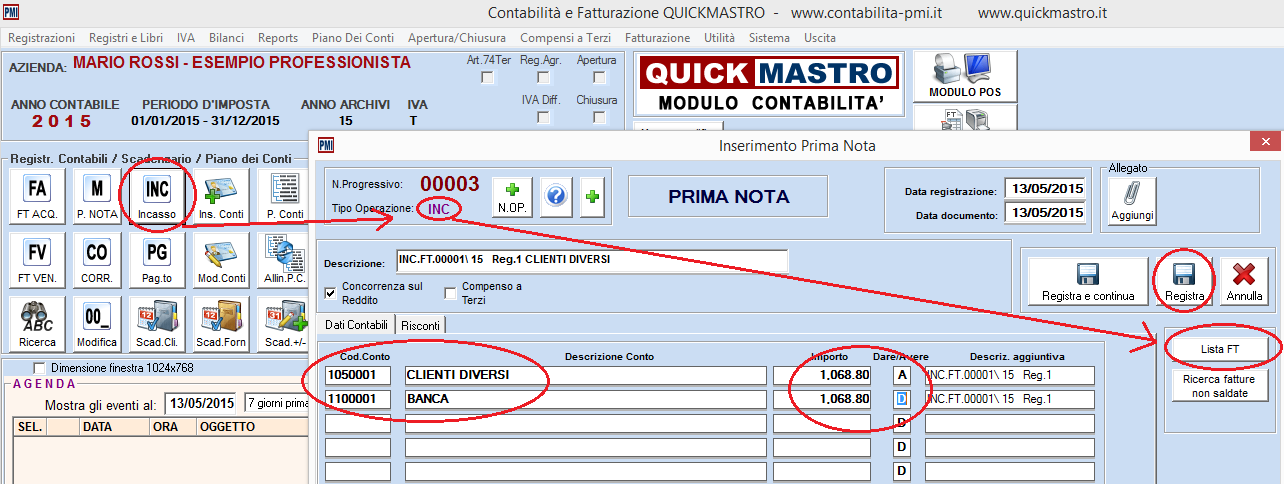Click the Mostra gli eventi al date field
The height and width of the screenshot is (484, 1284).
pos(200,403)
